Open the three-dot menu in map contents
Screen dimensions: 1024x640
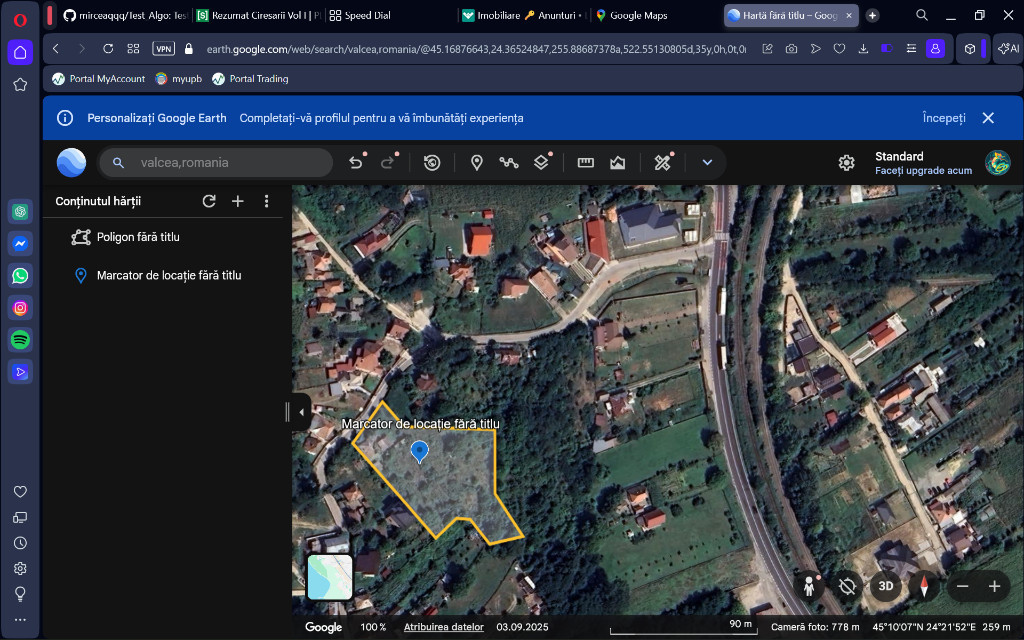[266, 201]
